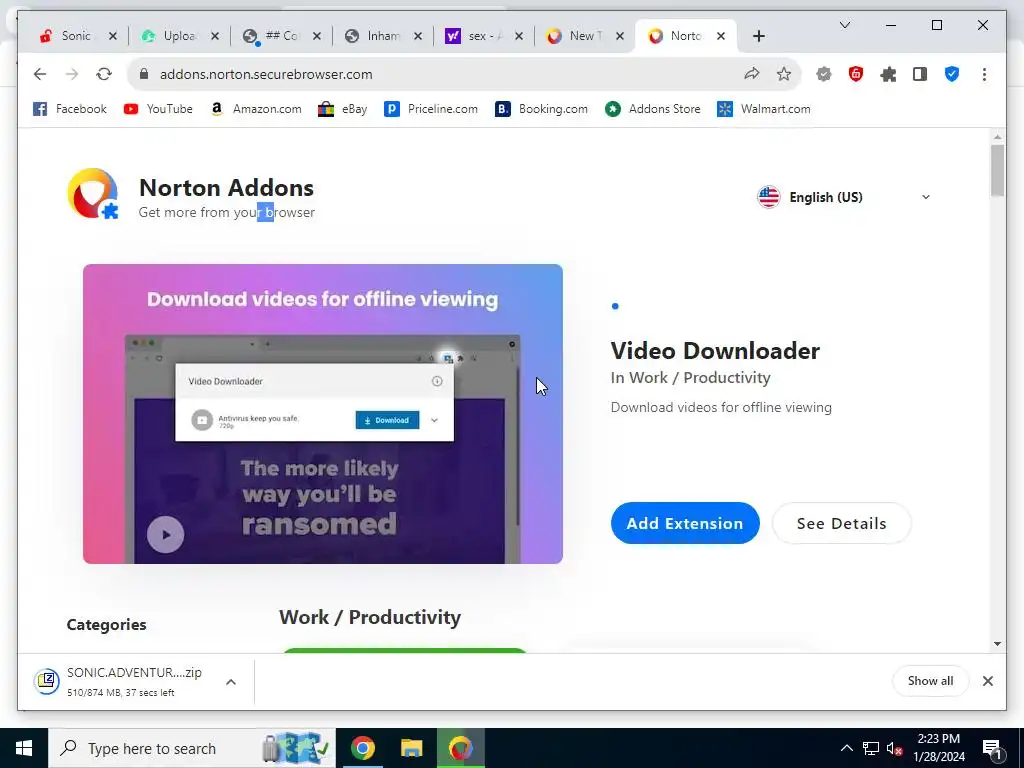This screenshot has width=1024, height=768.
Task: Click the Video Downloader heading
Action: point(715,351)
